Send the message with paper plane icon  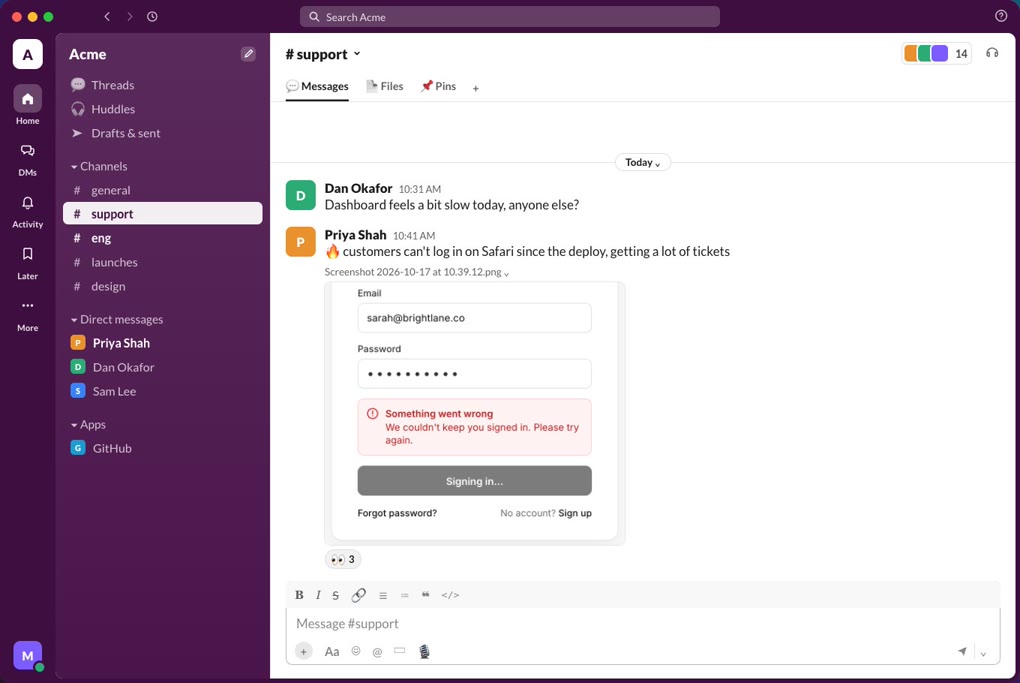[962, 651]
